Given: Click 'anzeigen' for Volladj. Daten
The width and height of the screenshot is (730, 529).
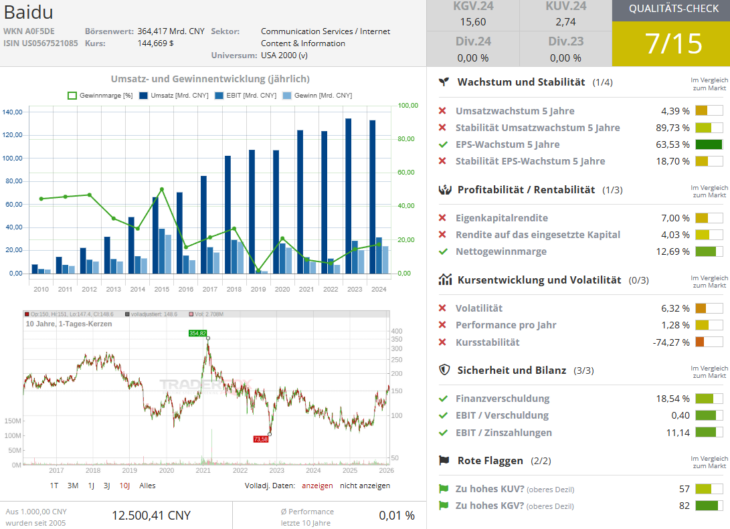Looking at the screenshot, I should click(317, 485).
